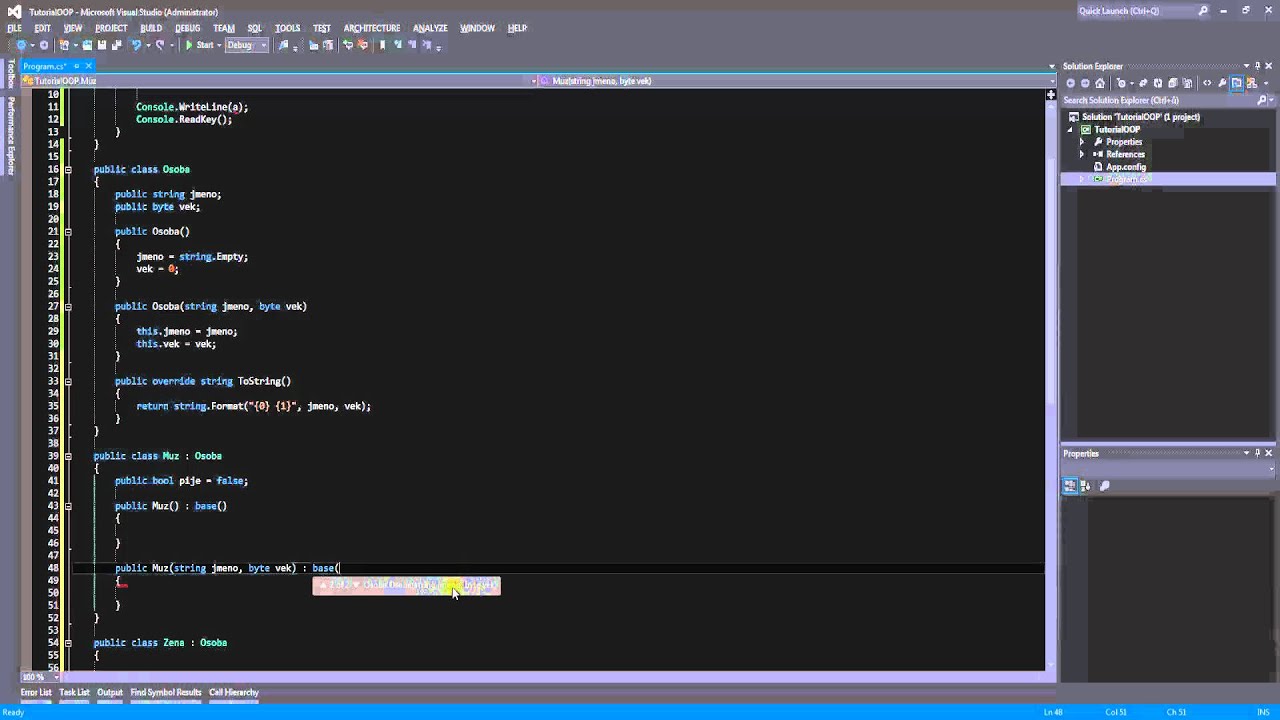Viewport: 1280px width, 720px height.
Task: Go Back in Solution Explorer toolbar
Action: (x=1071, y=83)
